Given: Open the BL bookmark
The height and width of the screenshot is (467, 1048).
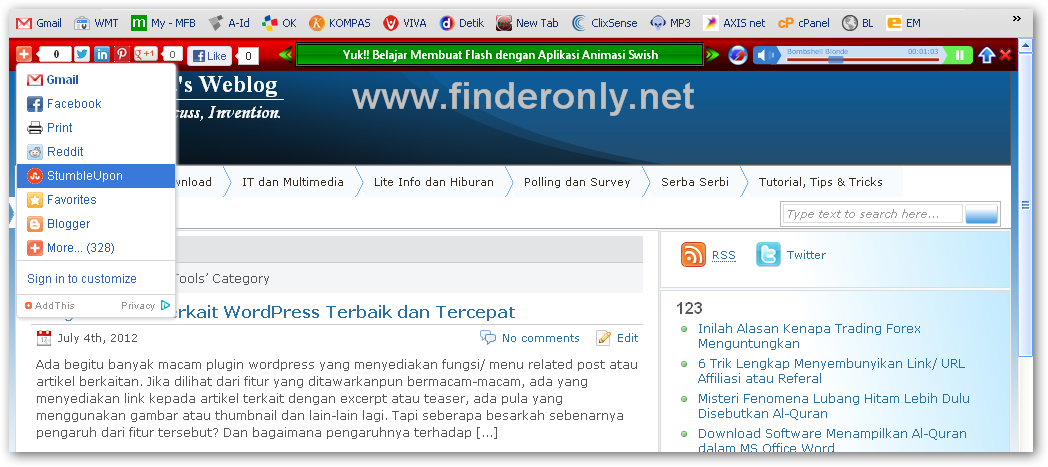Looking at the screenshot, I should point(858,23).
